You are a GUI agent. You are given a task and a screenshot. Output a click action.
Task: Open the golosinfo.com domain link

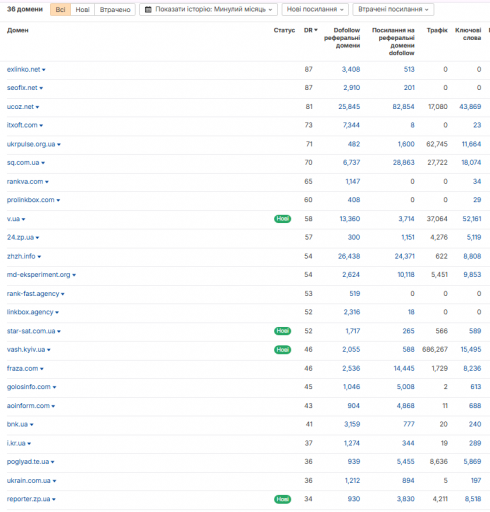click(x=29, y=387)
